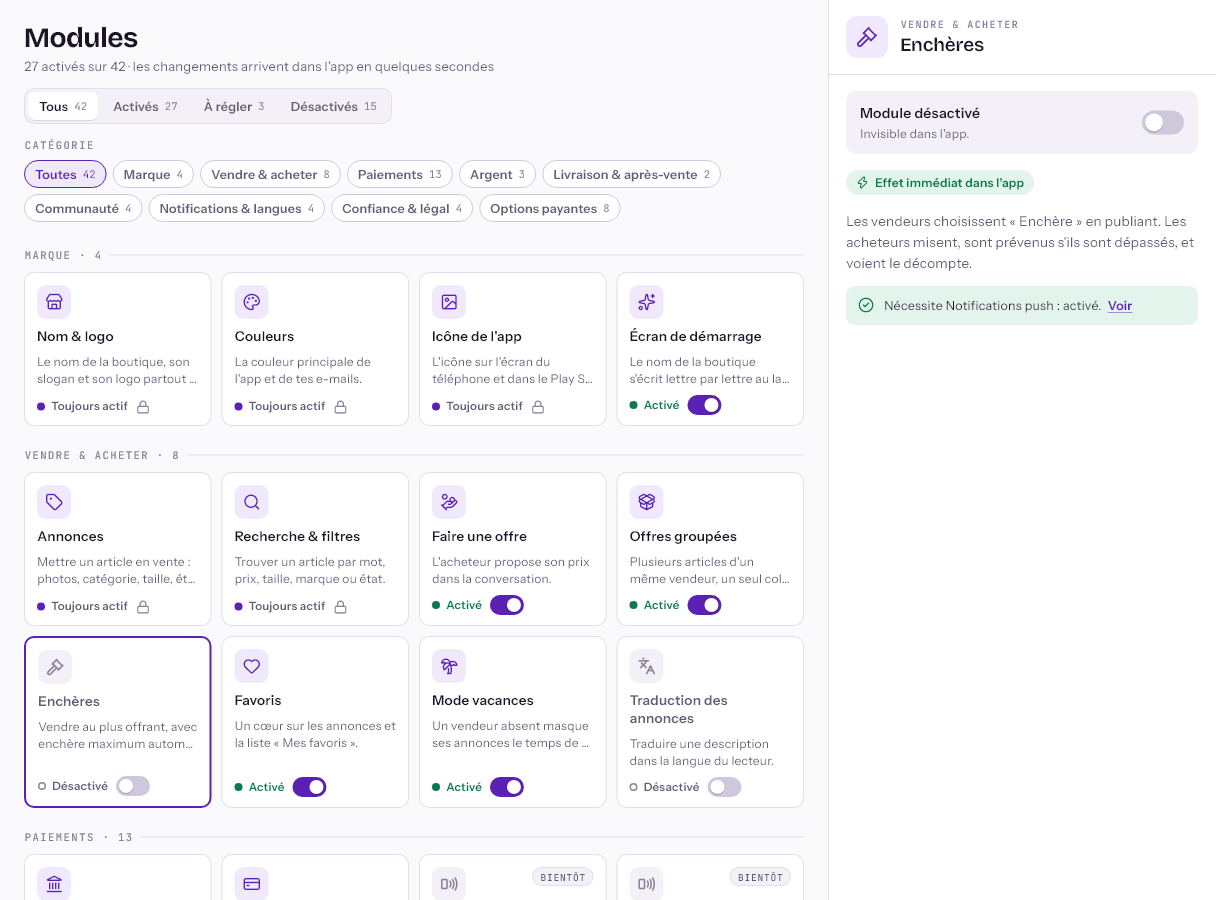Click the sparkles icon on Écran de démarrage card
1216x900 pixels.
point(647,302)
